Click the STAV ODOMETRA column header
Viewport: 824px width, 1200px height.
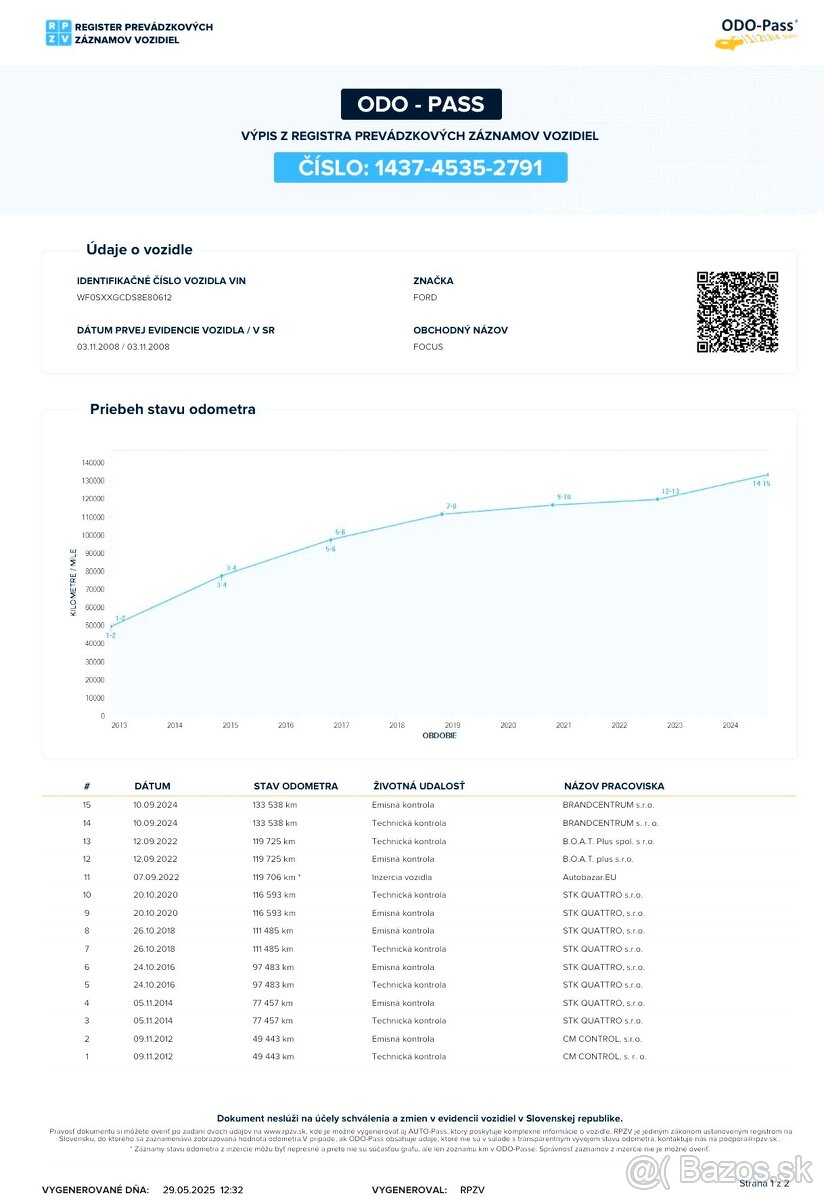(296, 786)
